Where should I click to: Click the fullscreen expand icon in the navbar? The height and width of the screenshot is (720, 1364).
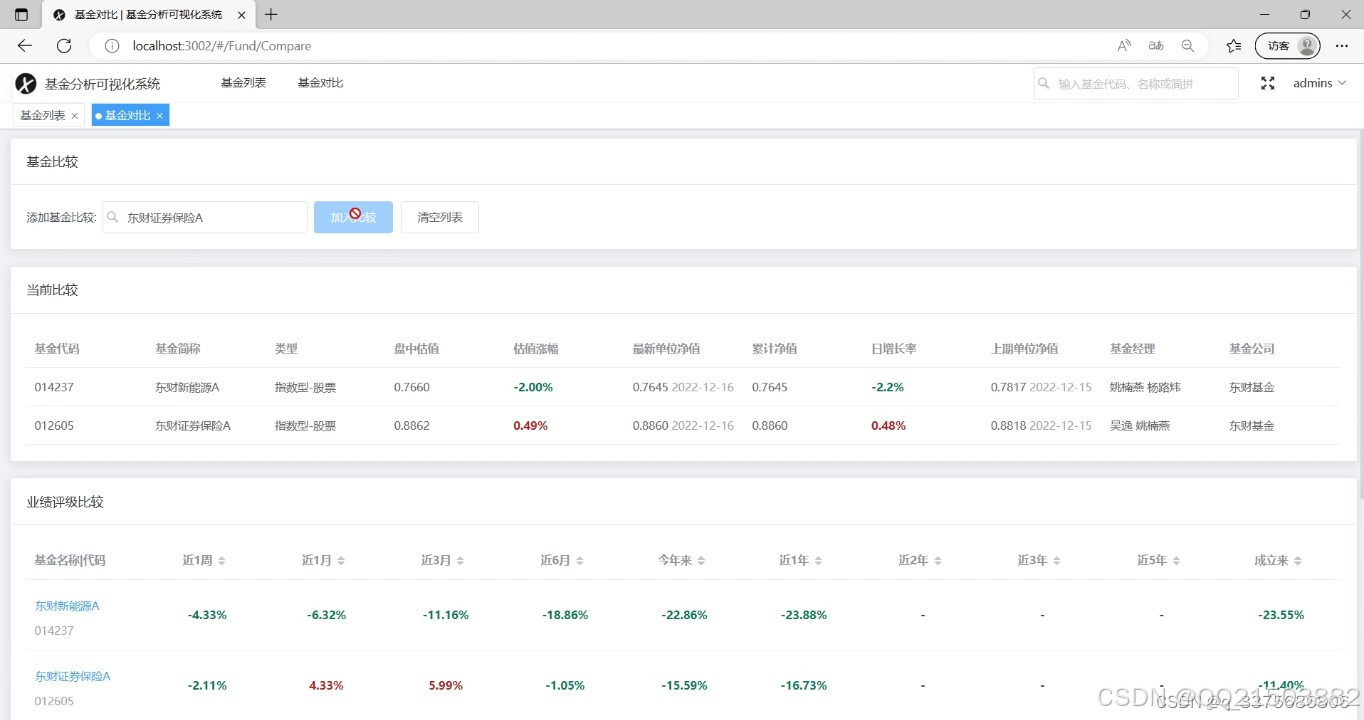pos(1267,83)
